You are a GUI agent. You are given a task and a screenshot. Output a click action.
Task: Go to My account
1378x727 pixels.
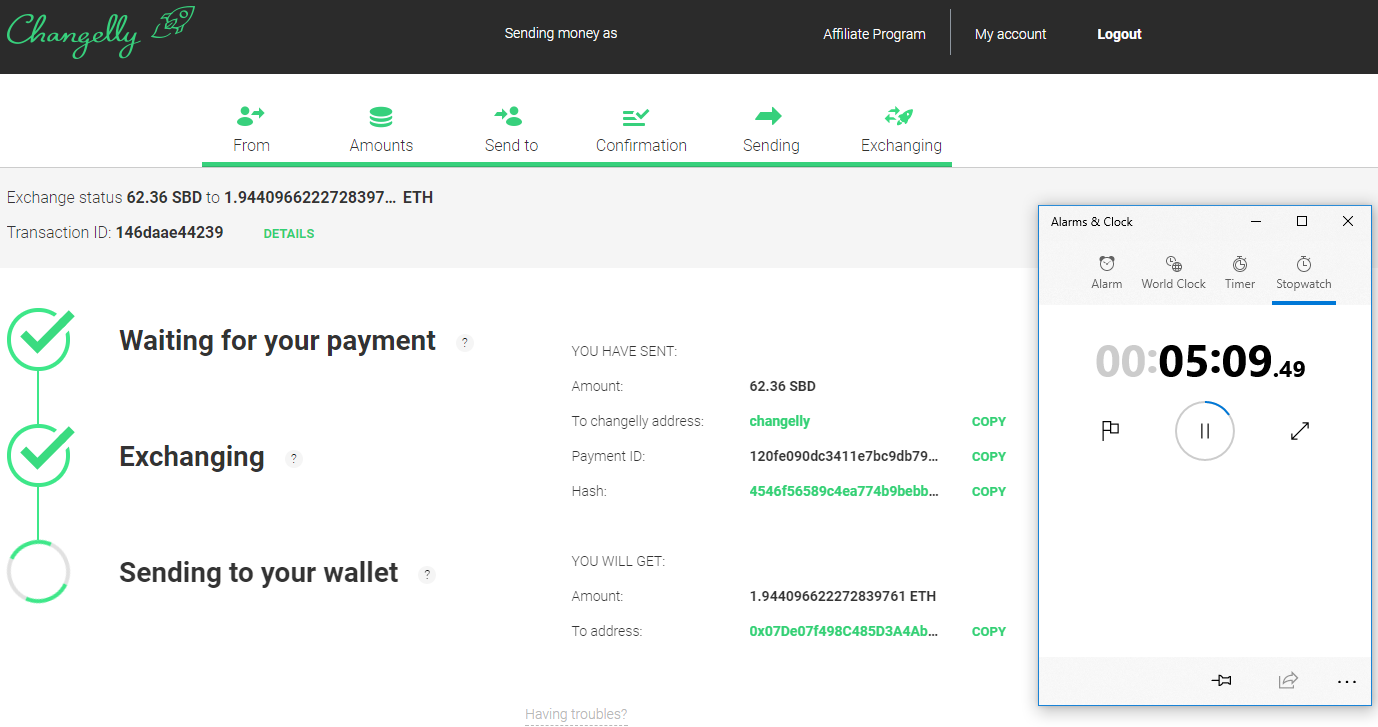[x=1011, y=34]
